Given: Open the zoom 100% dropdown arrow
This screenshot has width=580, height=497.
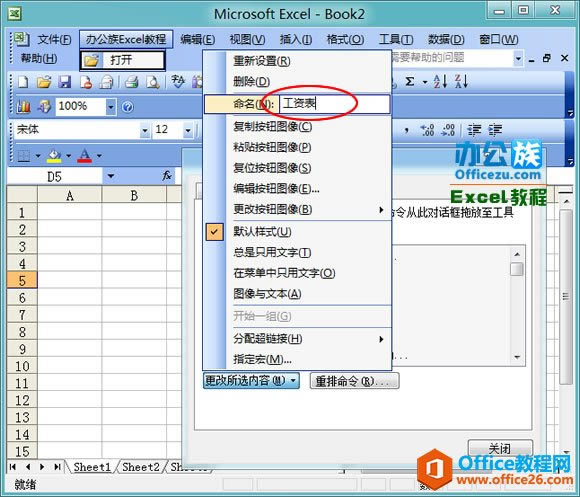Looking at the screenshot, I should pyautogui.click(x=111, y=107).
